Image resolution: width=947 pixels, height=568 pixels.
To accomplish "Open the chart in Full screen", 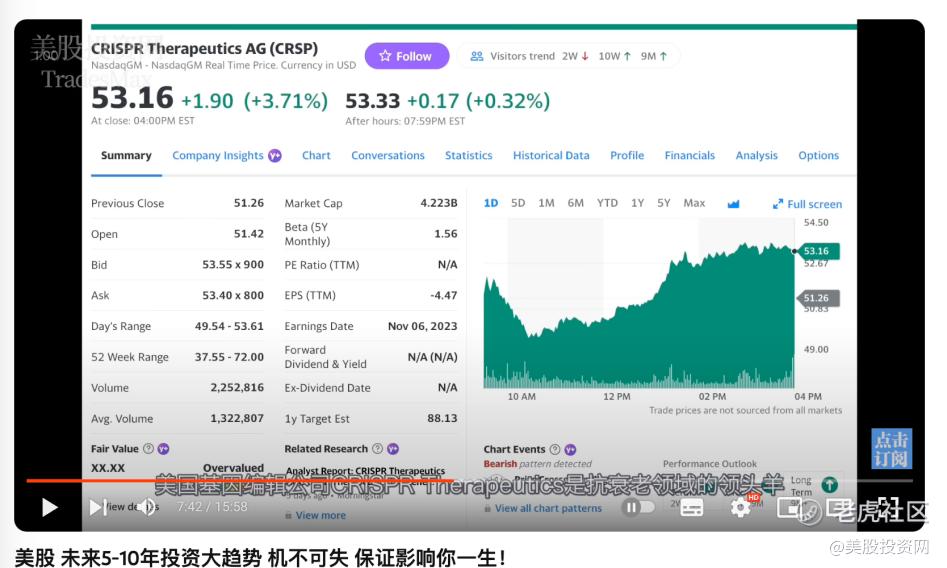I will pyautogui.click(x=807, y=204).
